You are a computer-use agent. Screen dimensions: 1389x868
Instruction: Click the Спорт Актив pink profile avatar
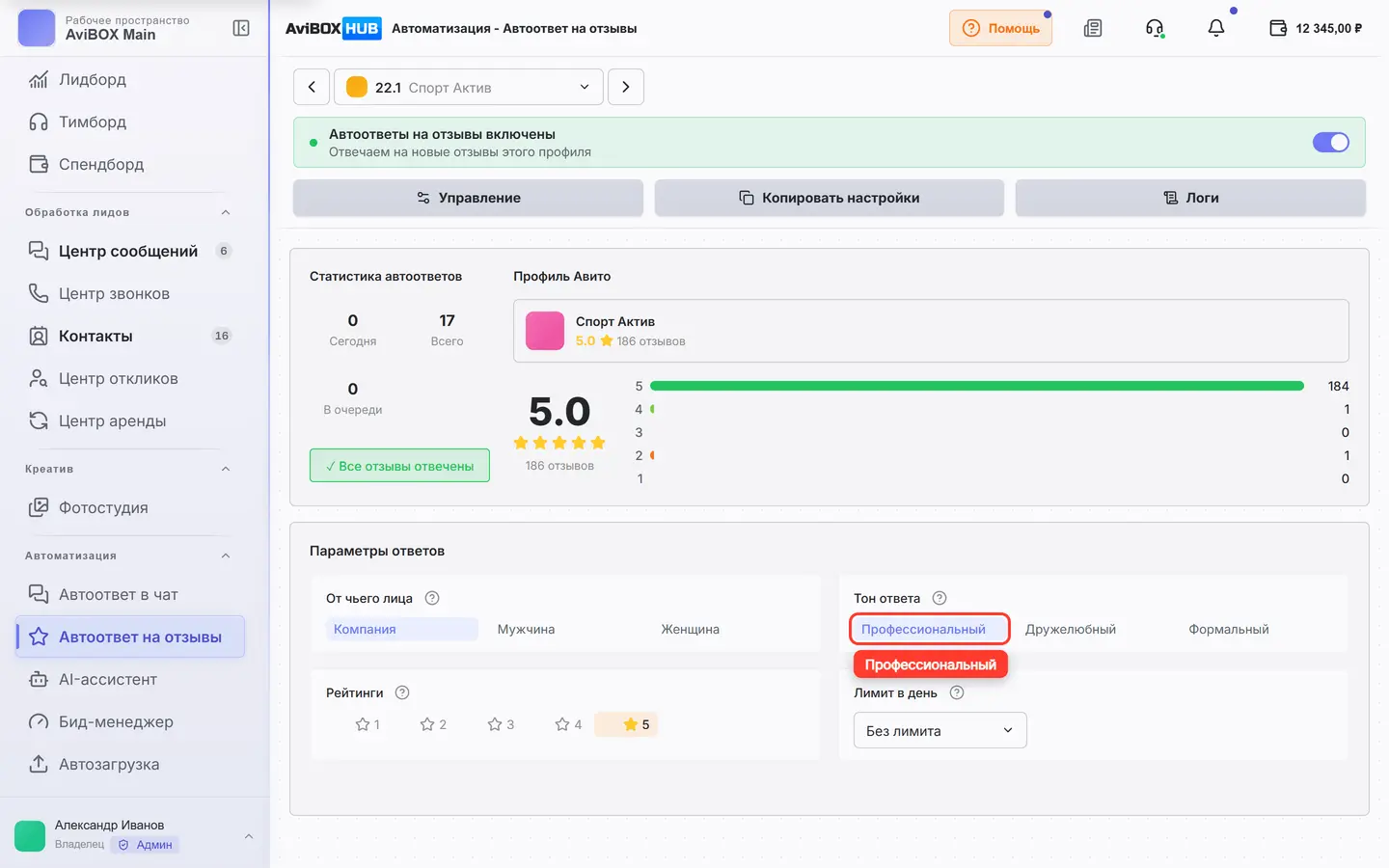[x=545, y=331]
